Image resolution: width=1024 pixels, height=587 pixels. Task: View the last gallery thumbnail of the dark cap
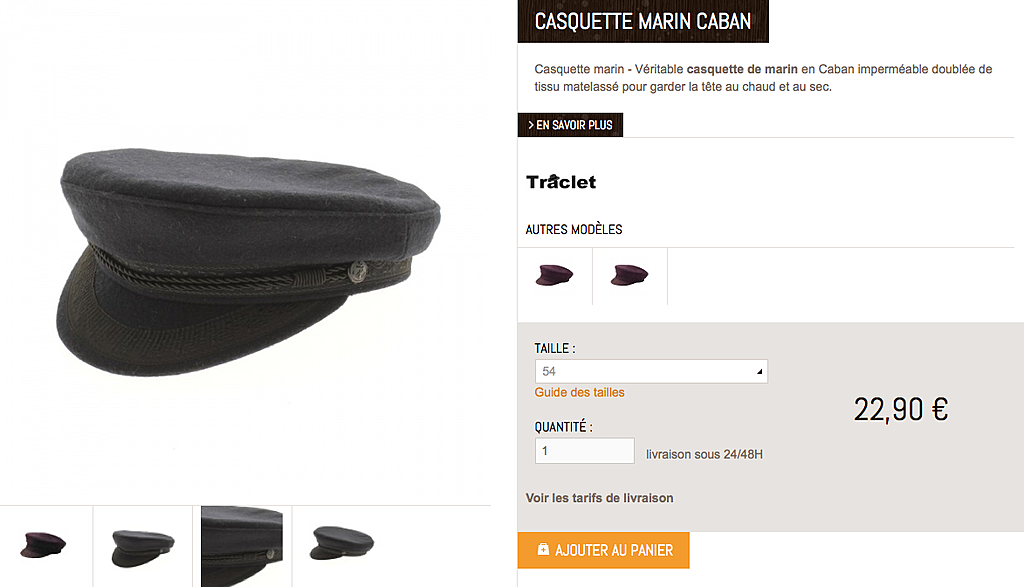[x=342, y=543]
